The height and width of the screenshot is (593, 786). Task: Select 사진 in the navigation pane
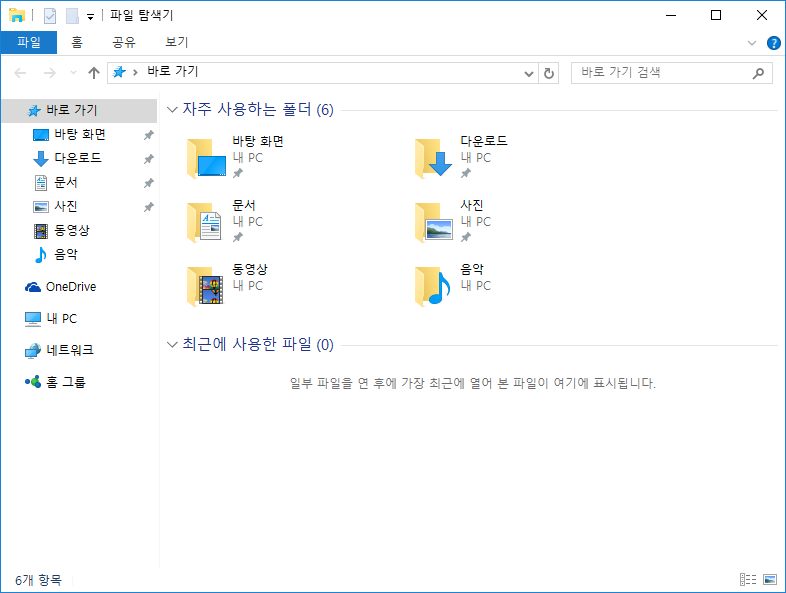[x=79, y=207]
